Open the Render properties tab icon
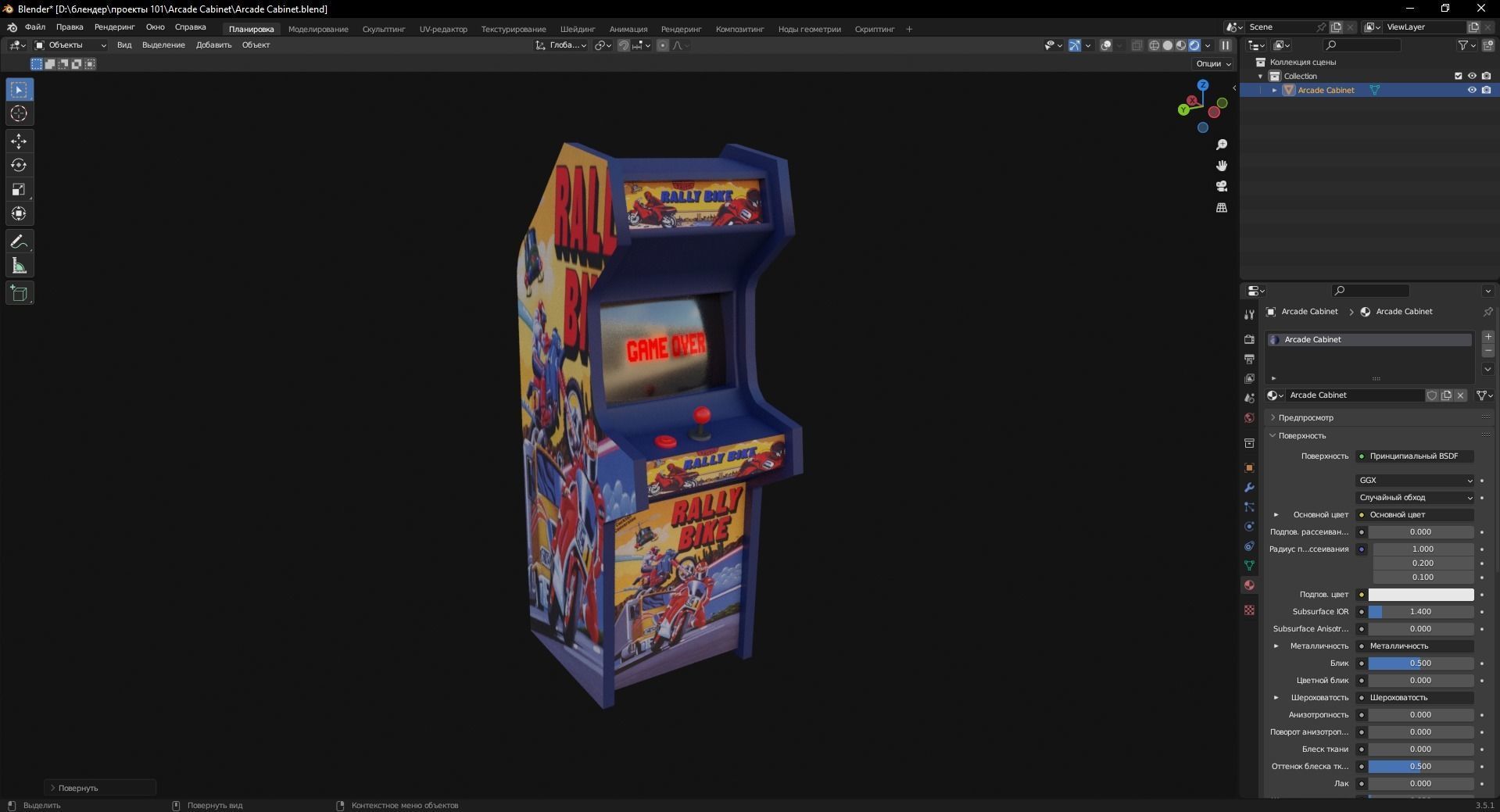 [1249, 339]
